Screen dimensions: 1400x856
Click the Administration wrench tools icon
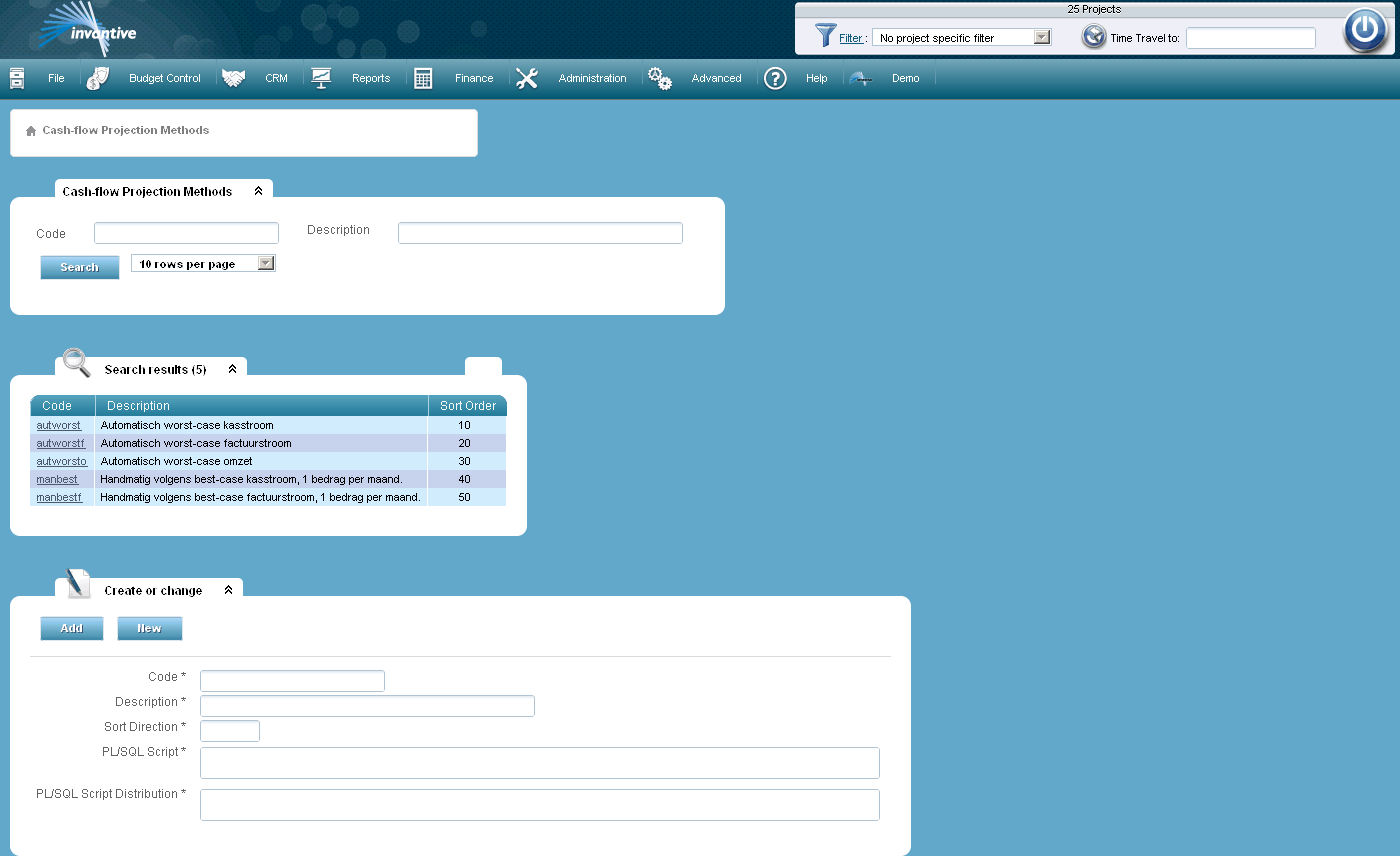pyautogui.click(x=527, y=78)
